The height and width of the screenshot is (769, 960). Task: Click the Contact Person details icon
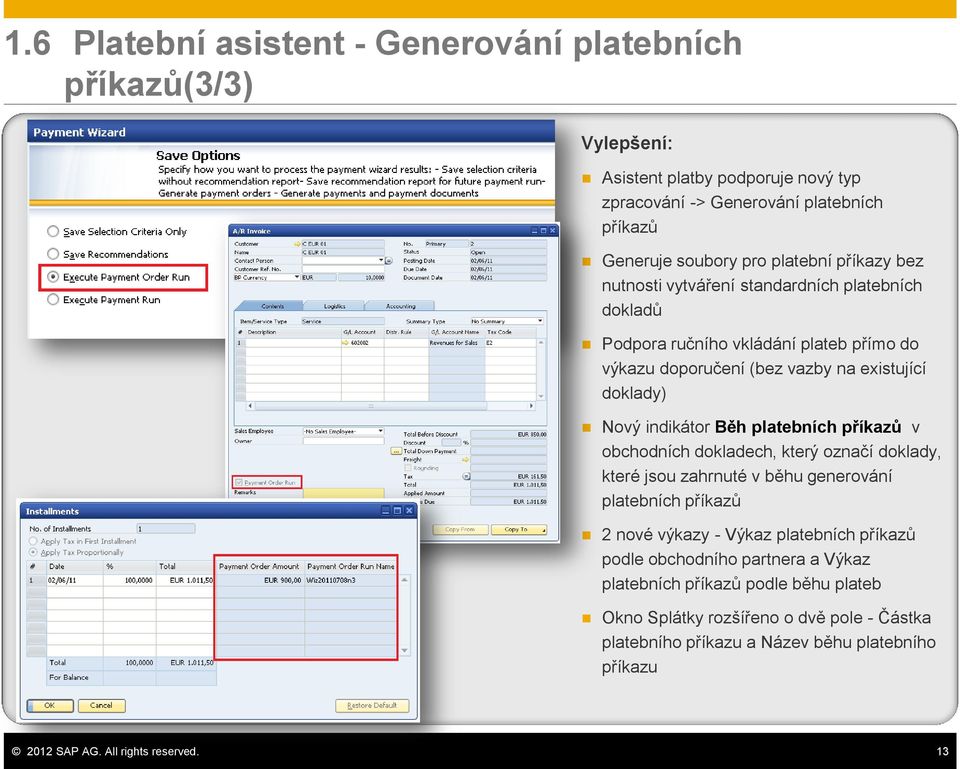pyautogui.click(x=389, y=260)
